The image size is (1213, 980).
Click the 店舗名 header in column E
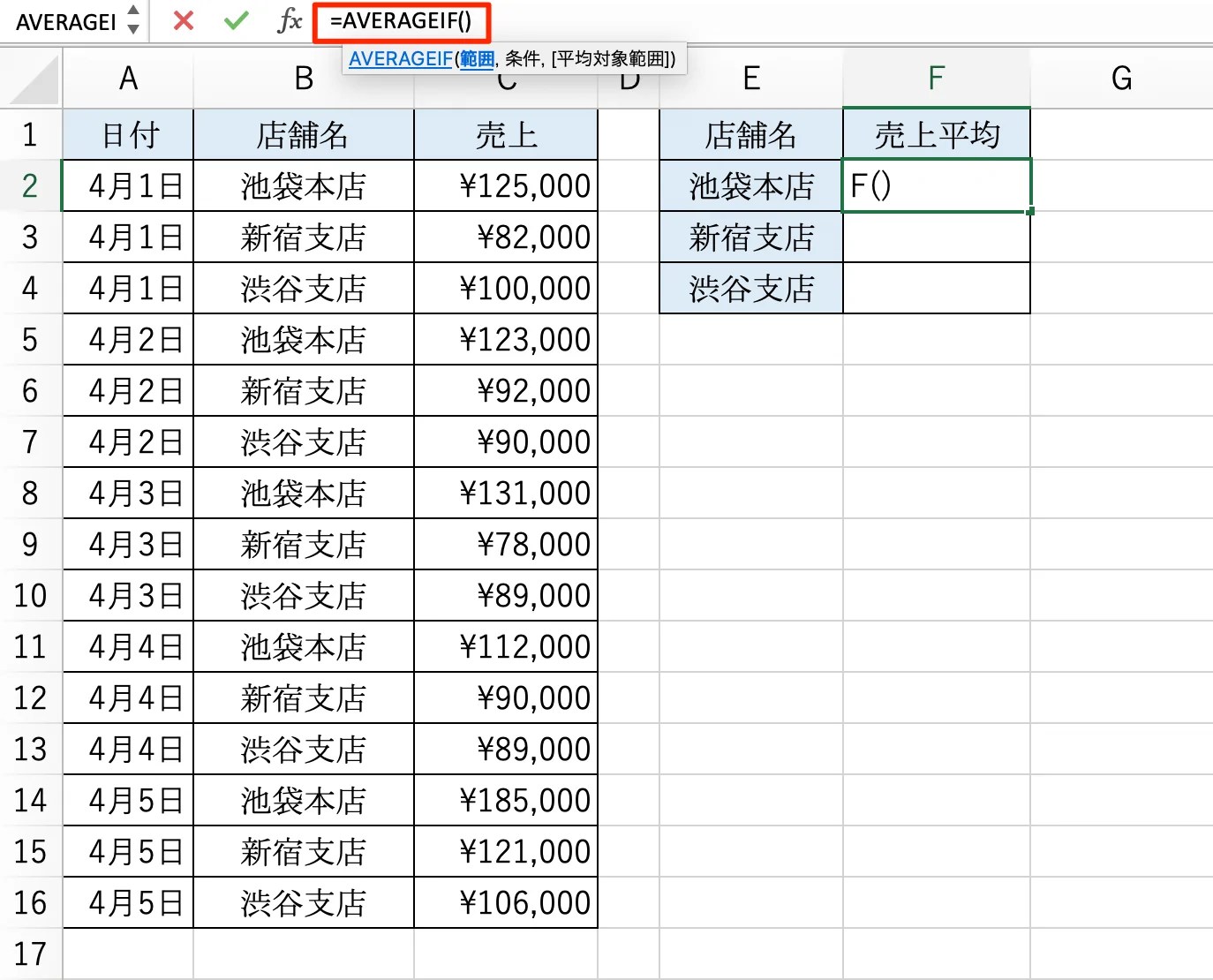751,135
